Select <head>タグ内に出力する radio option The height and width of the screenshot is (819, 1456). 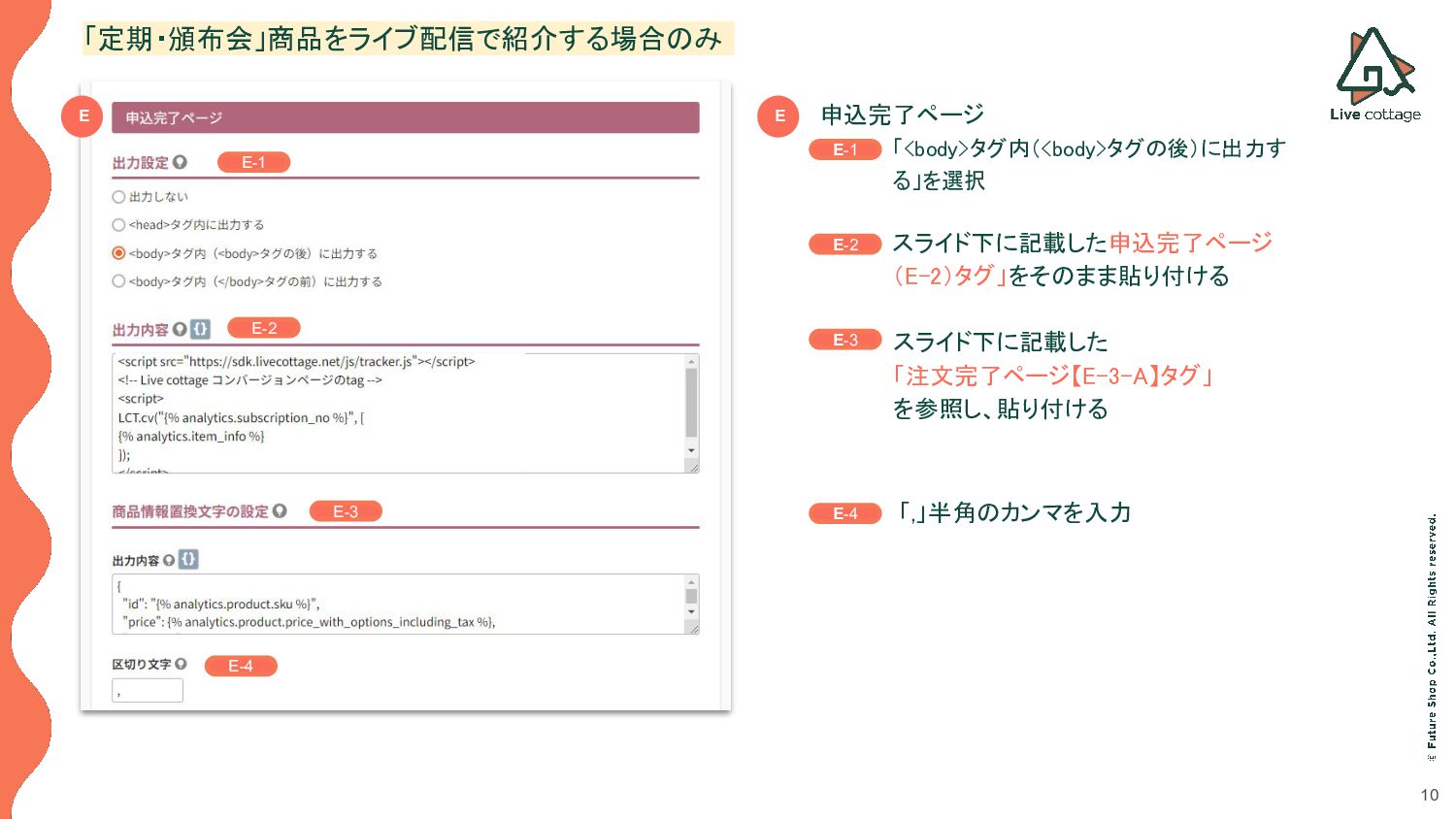coord(118,225)
